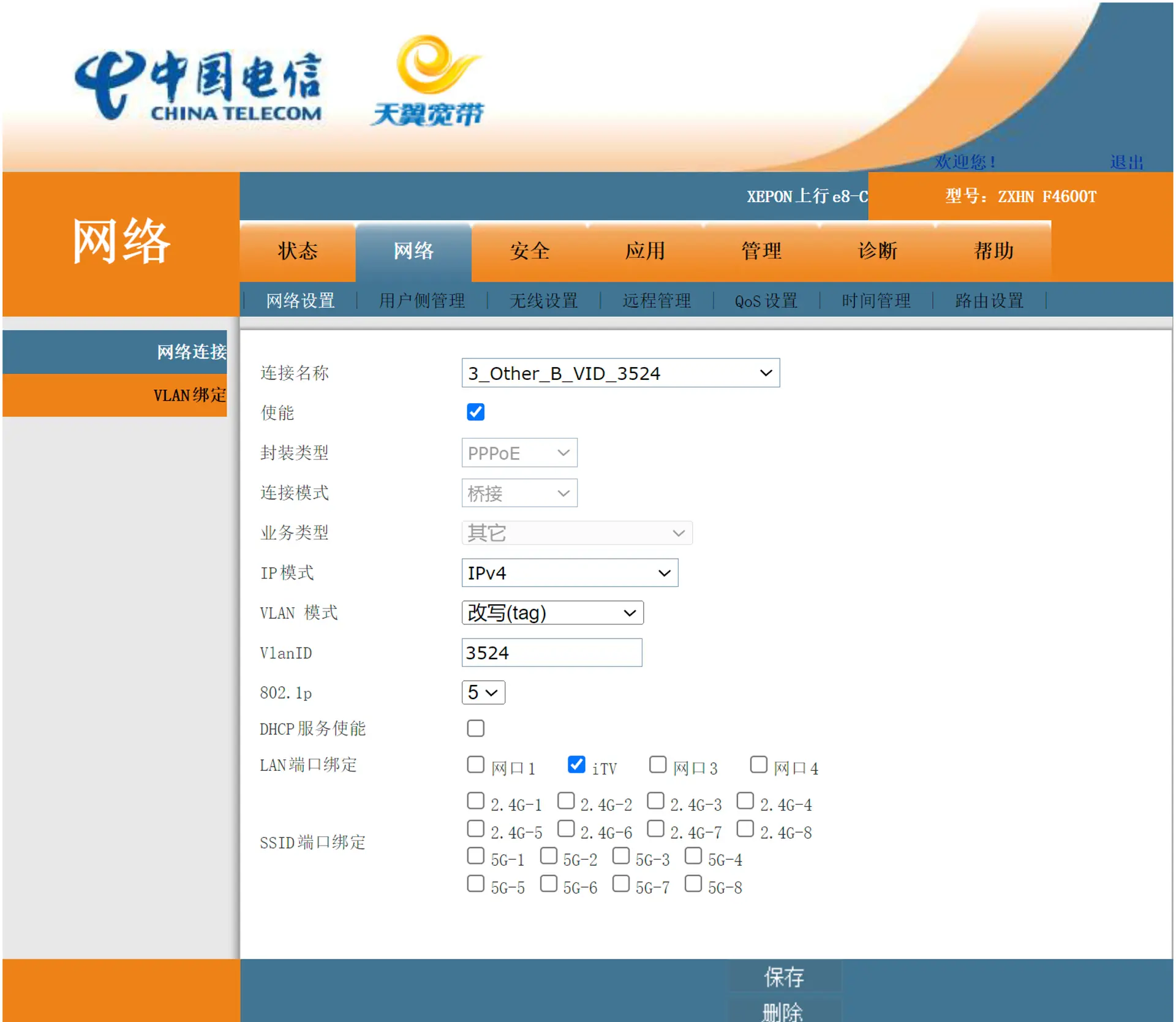Click the China Telecom logo
Screen dimensions: 1176x1022
(199, 86)
